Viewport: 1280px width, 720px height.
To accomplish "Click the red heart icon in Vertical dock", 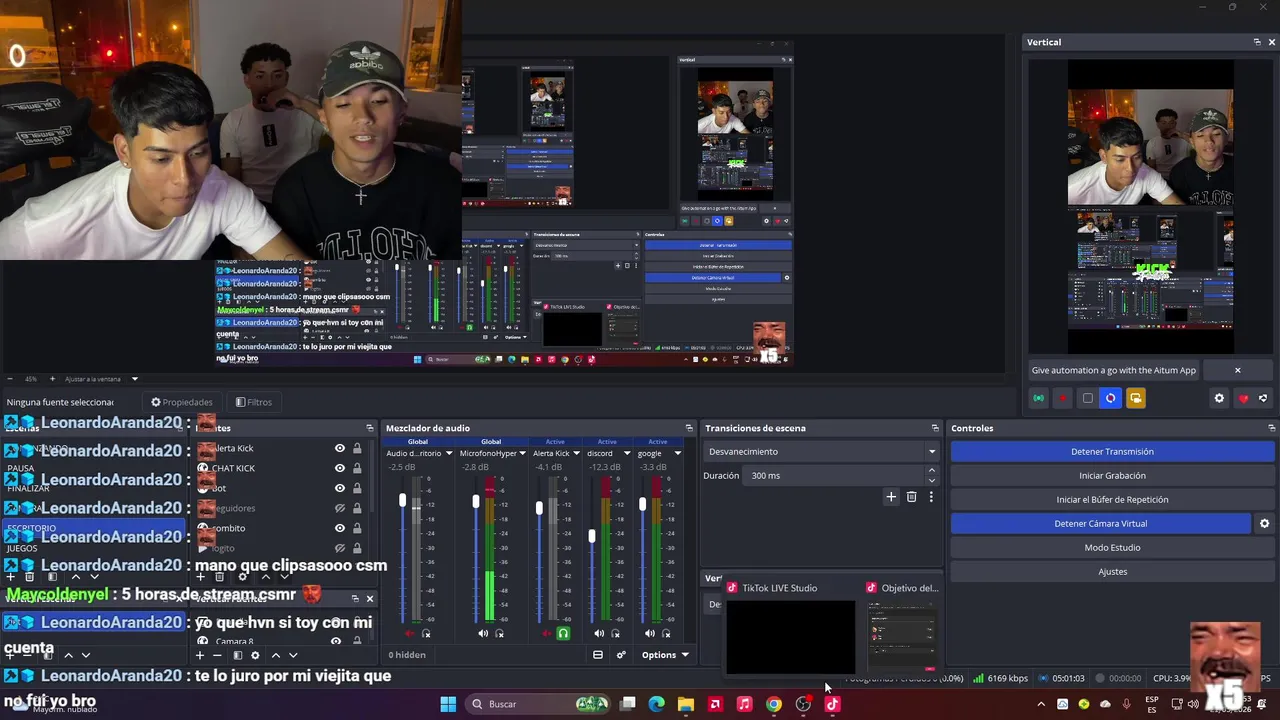I will click(1243, 398).
